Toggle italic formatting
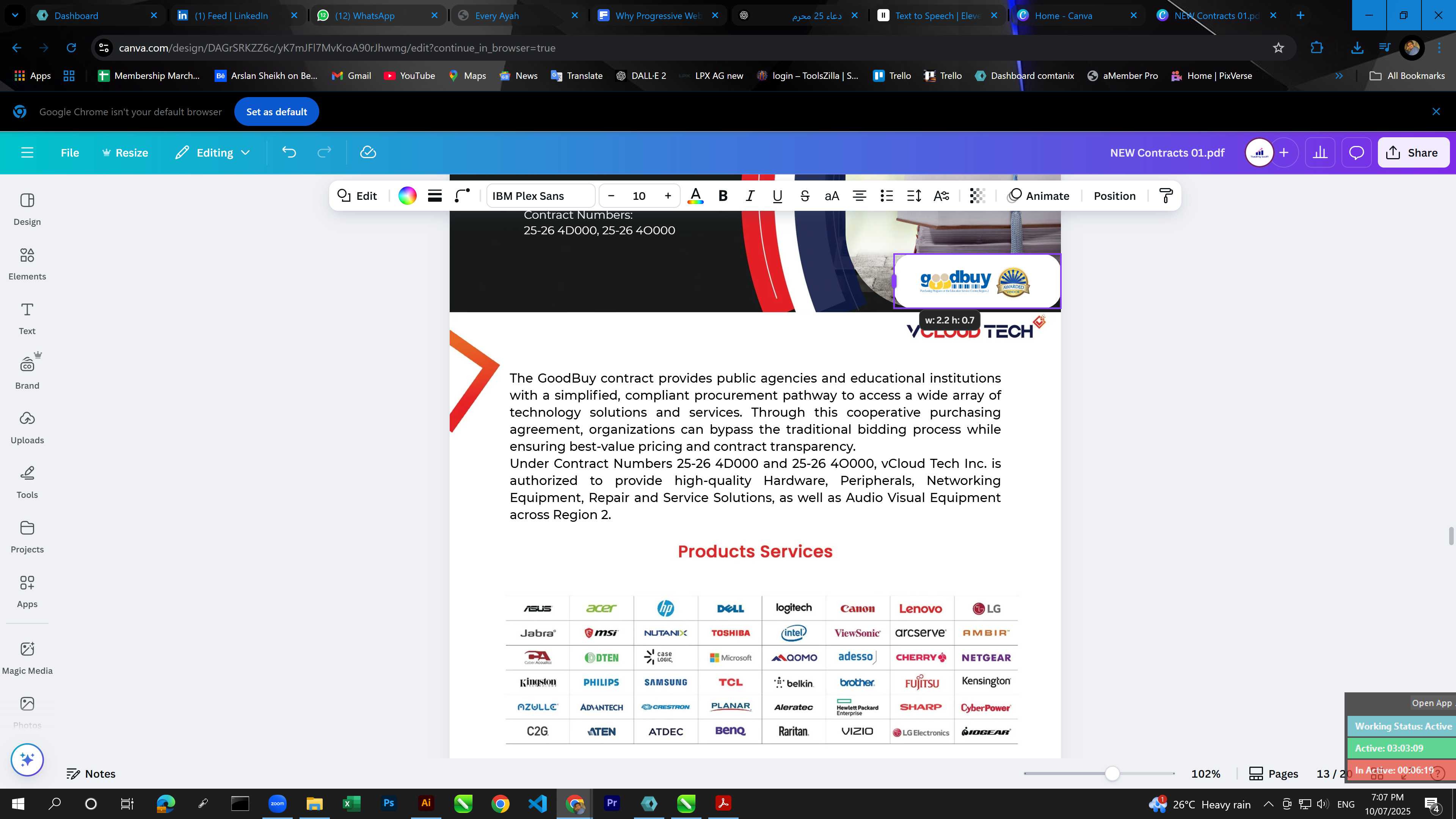The image size is (1456, 819). pyautogui.click(x=750, y=196)
